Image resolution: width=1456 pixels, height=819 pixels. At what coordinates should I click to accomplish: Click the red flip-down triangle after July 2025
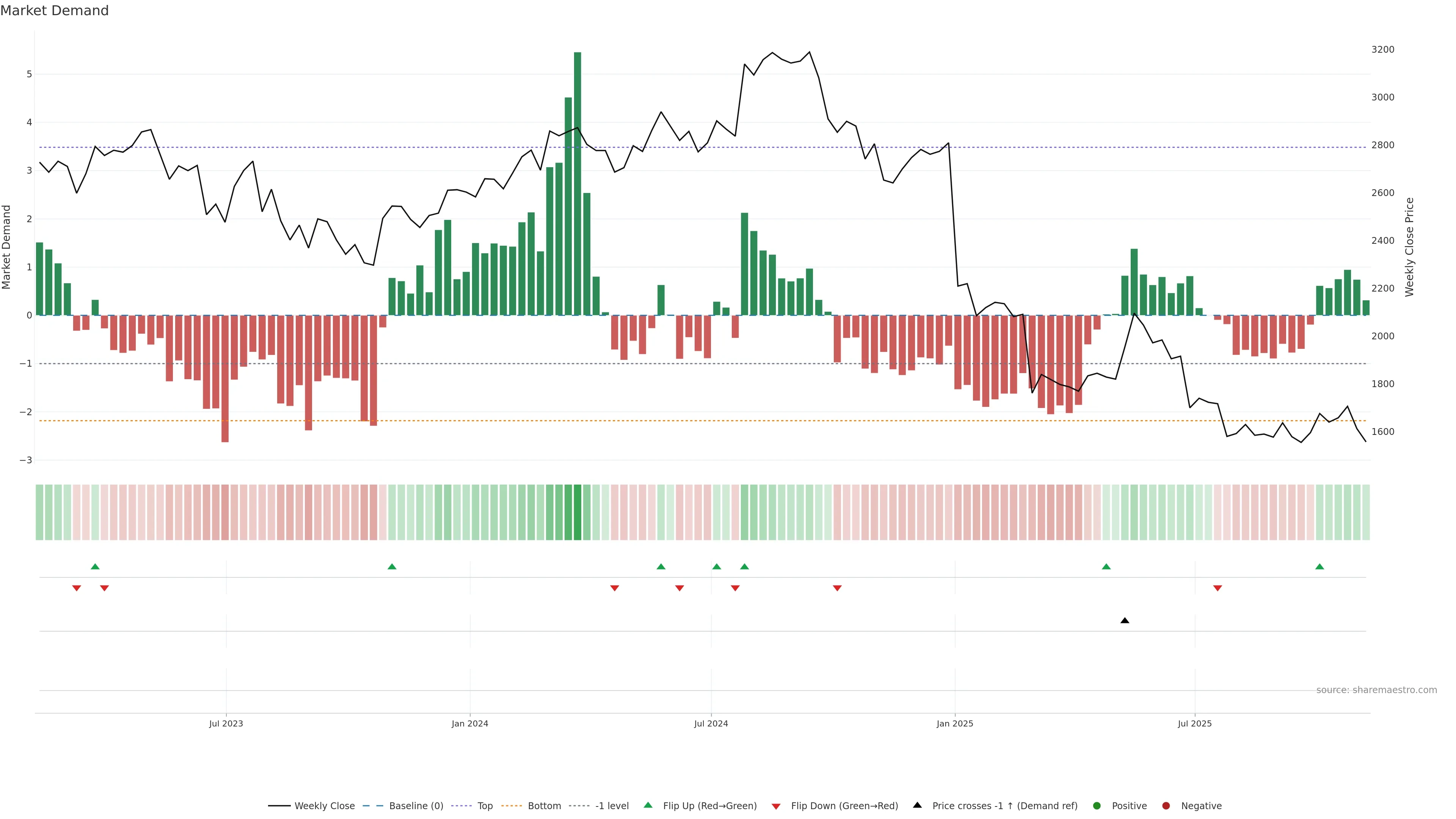coord(1218,588)
